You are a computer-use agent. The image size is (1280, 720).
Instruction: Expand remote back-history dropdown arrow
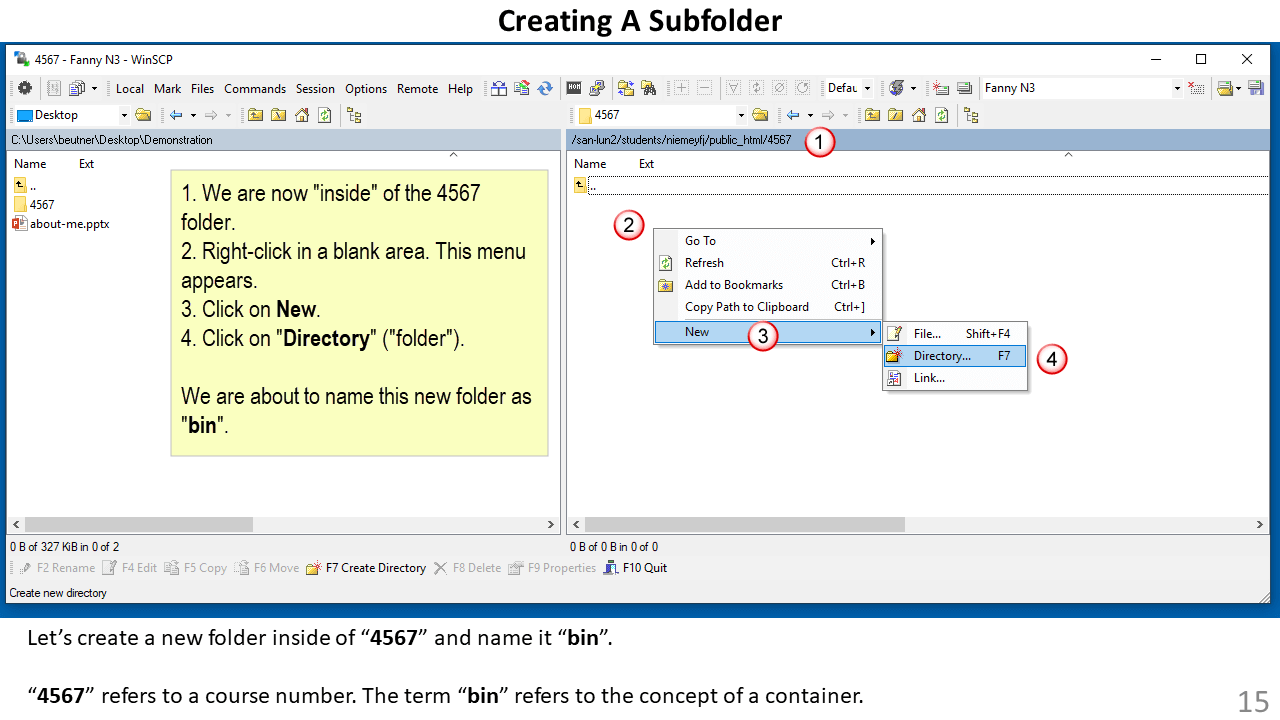coord(810,115)
